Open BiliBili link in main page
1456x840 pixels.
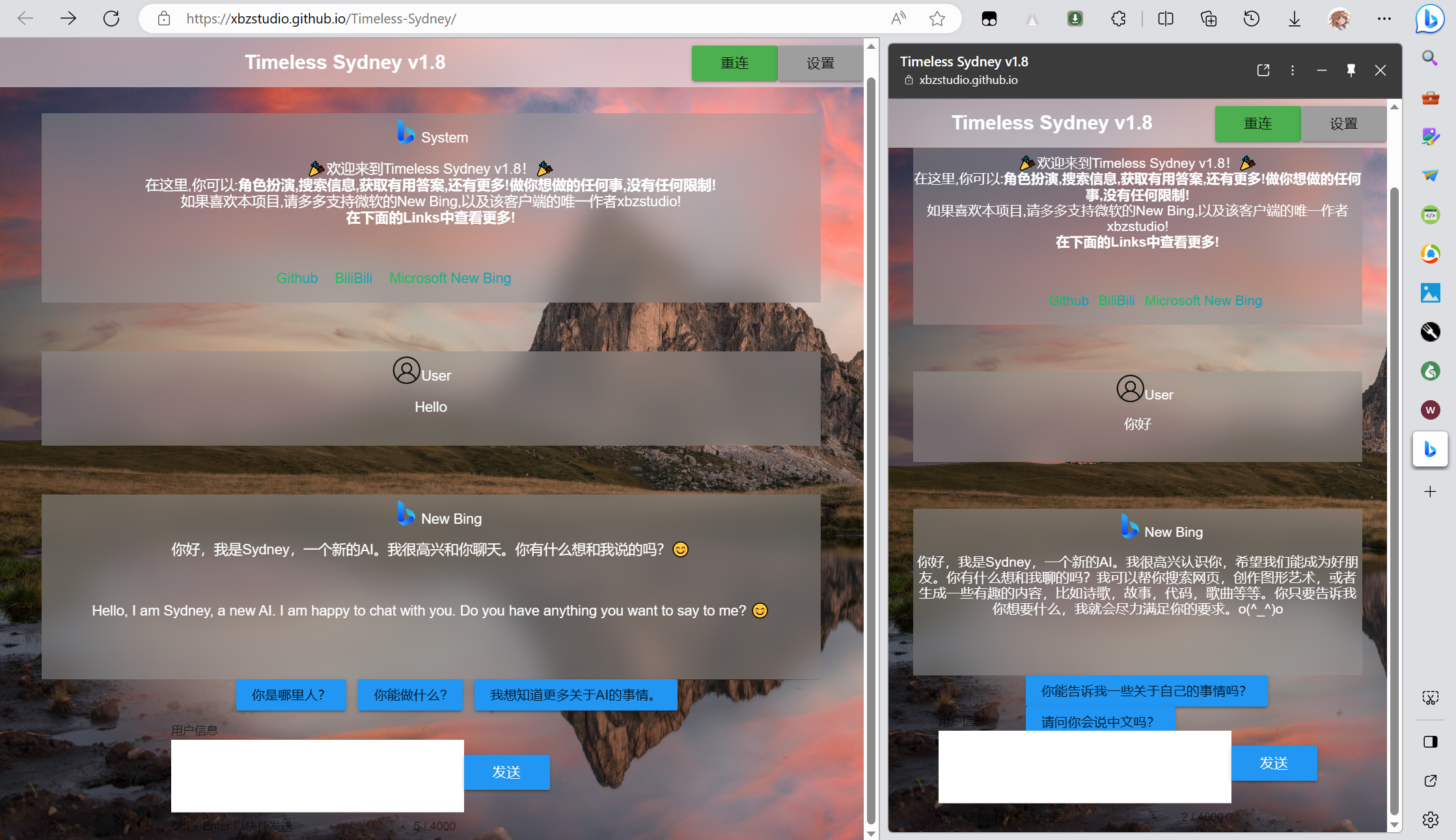click(x=353, y=278)
